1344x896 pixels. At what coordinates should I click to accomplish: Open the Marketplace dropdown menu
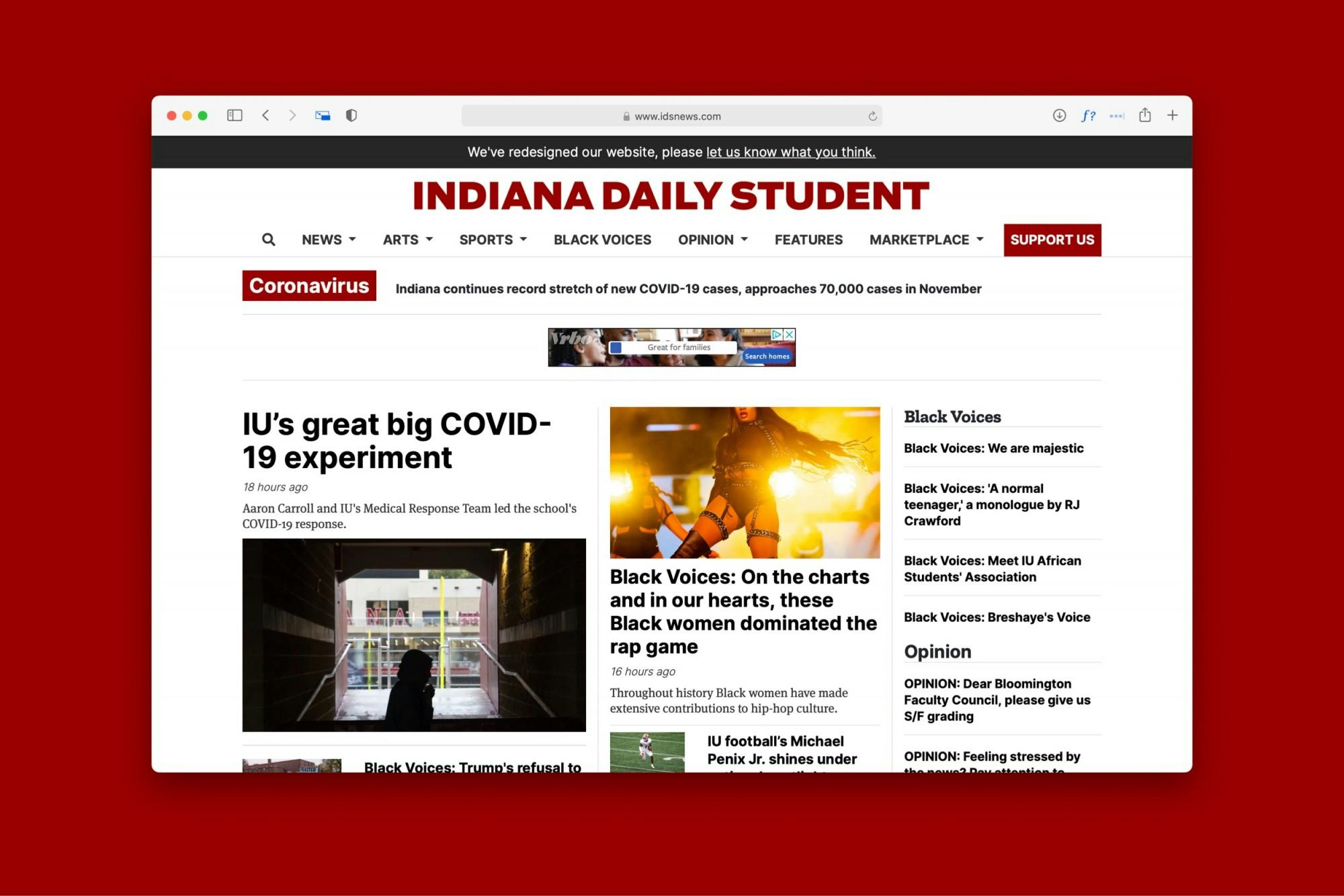click(926, 240)
